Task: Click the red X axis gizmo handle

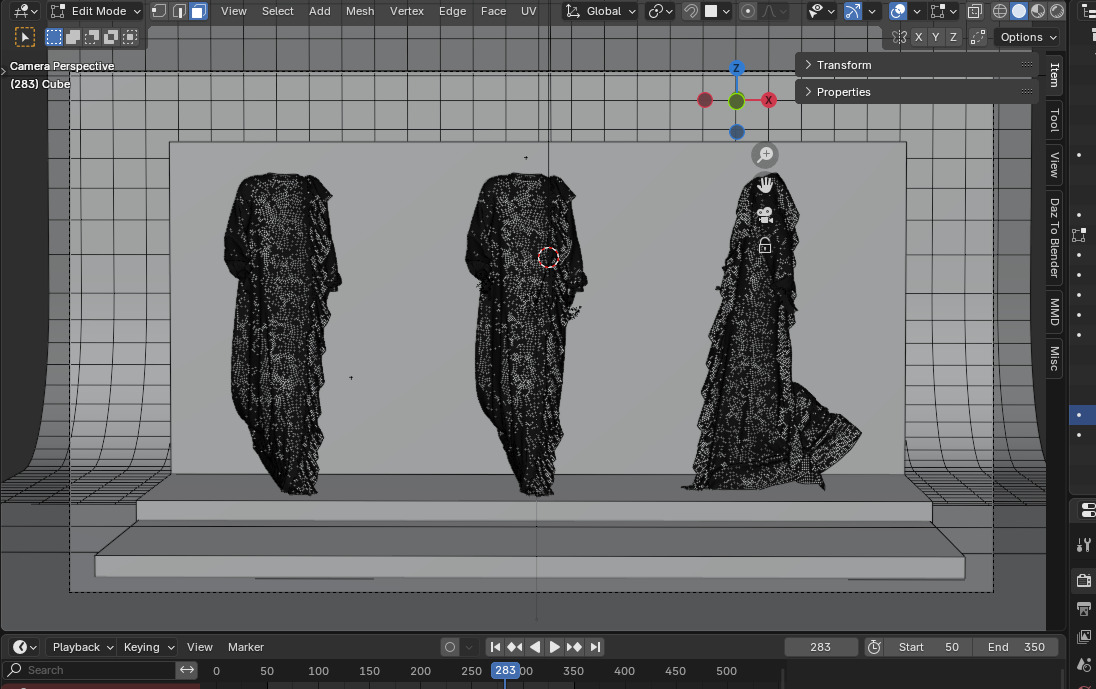Action: (x=768, y=100)
